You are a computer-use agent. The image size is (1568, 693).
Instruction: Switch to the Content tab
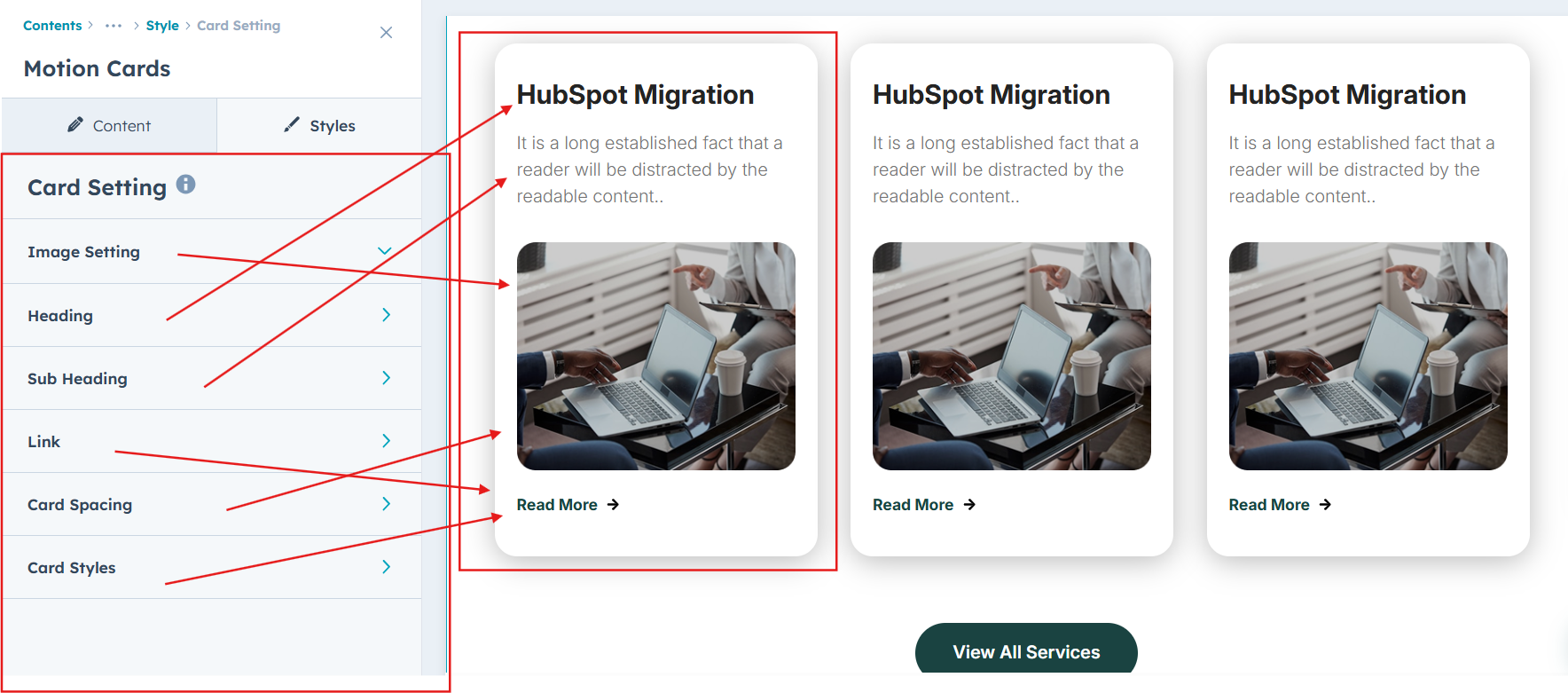click(x=109, y=125)
